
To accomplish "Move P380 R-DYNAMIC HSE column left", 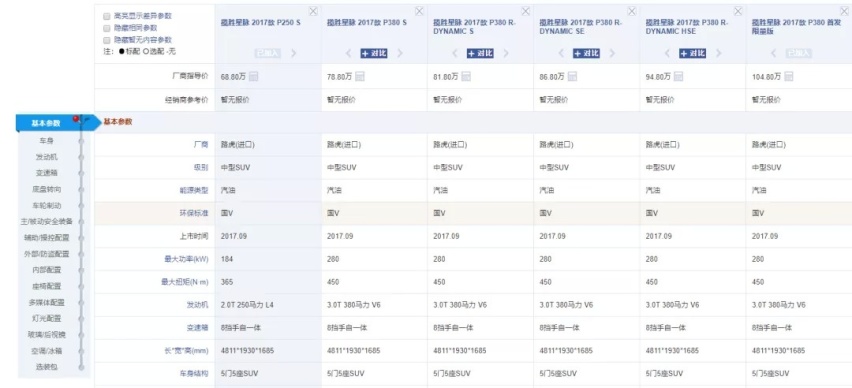I will coord(668,53).
